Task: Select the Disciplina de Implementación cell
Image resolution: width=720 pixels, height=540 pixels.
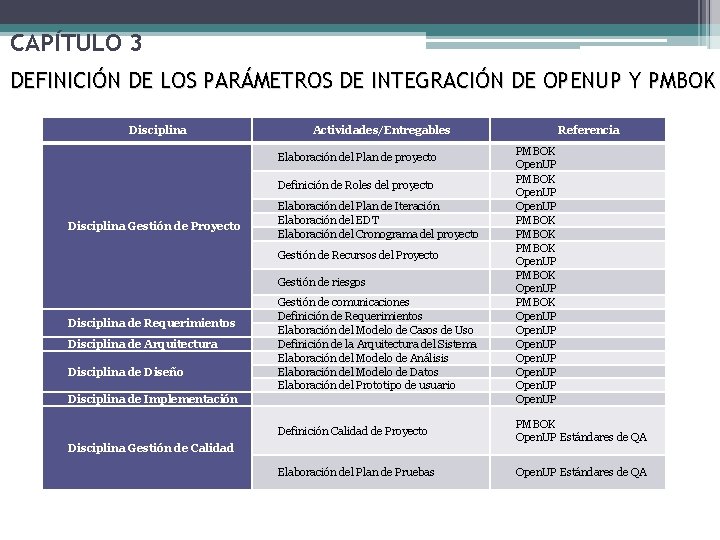Action: (x=147, y=399)
